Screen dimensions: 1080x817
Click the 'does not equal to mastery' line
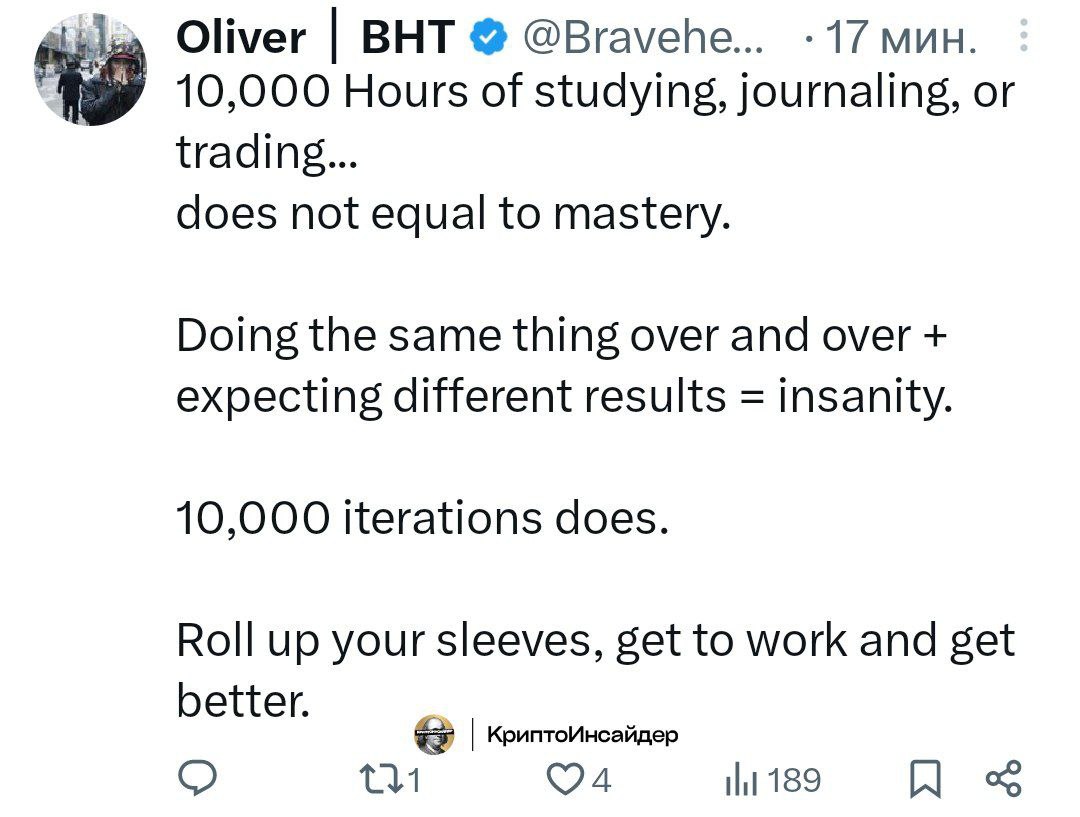point(453,213)
